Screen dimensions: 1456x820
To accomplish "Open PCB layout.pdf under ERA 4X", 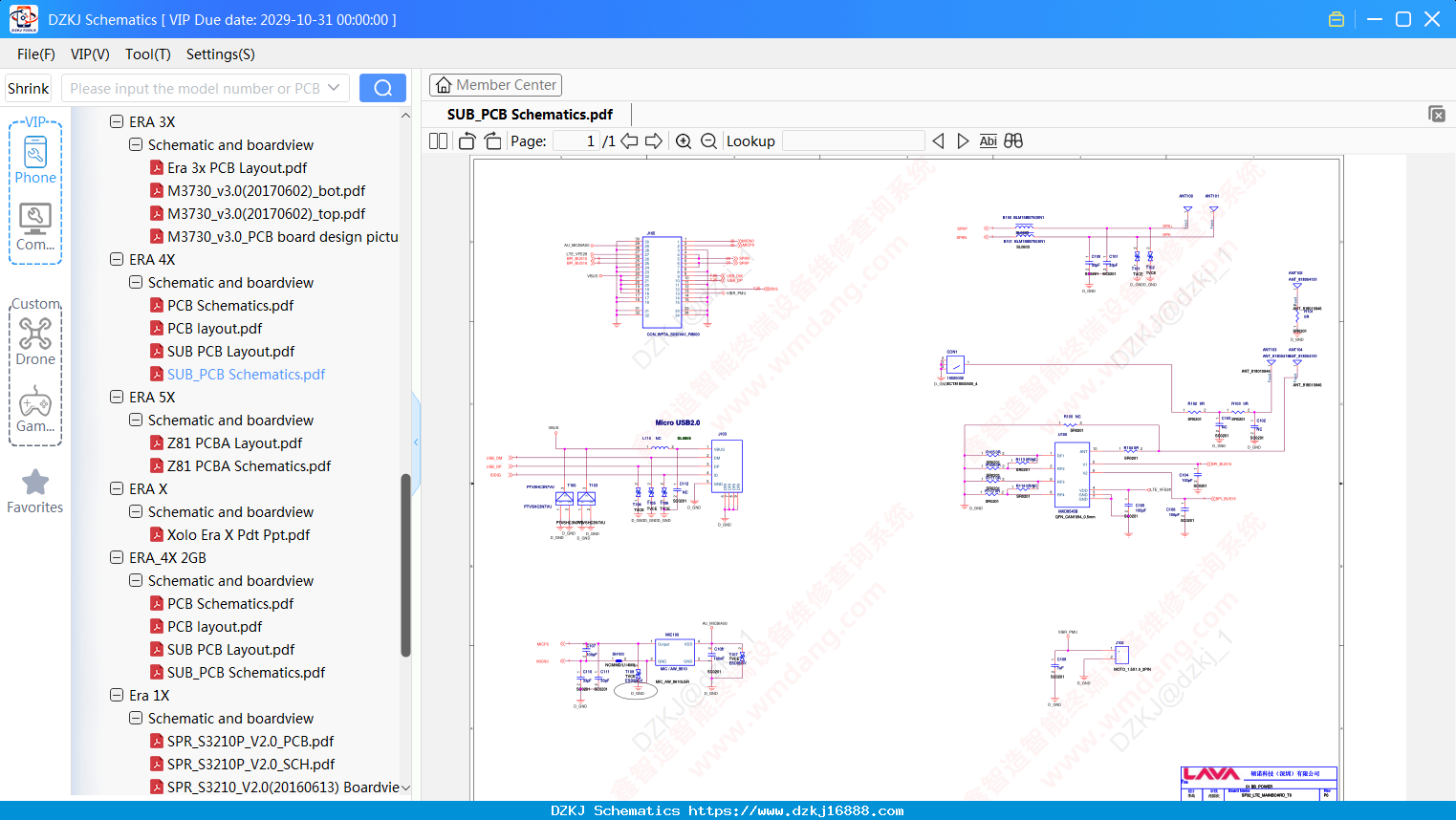I will click(x=215, y=328).
